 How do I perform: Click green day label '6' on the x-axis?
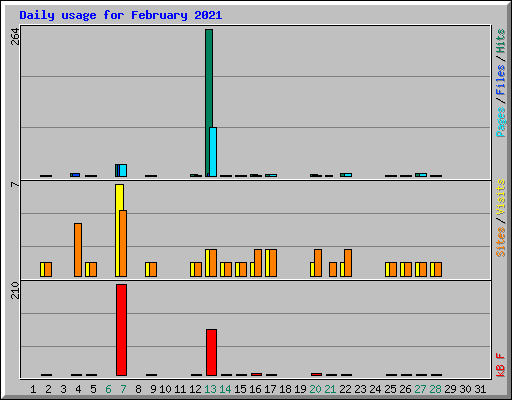tap(108, 389)
